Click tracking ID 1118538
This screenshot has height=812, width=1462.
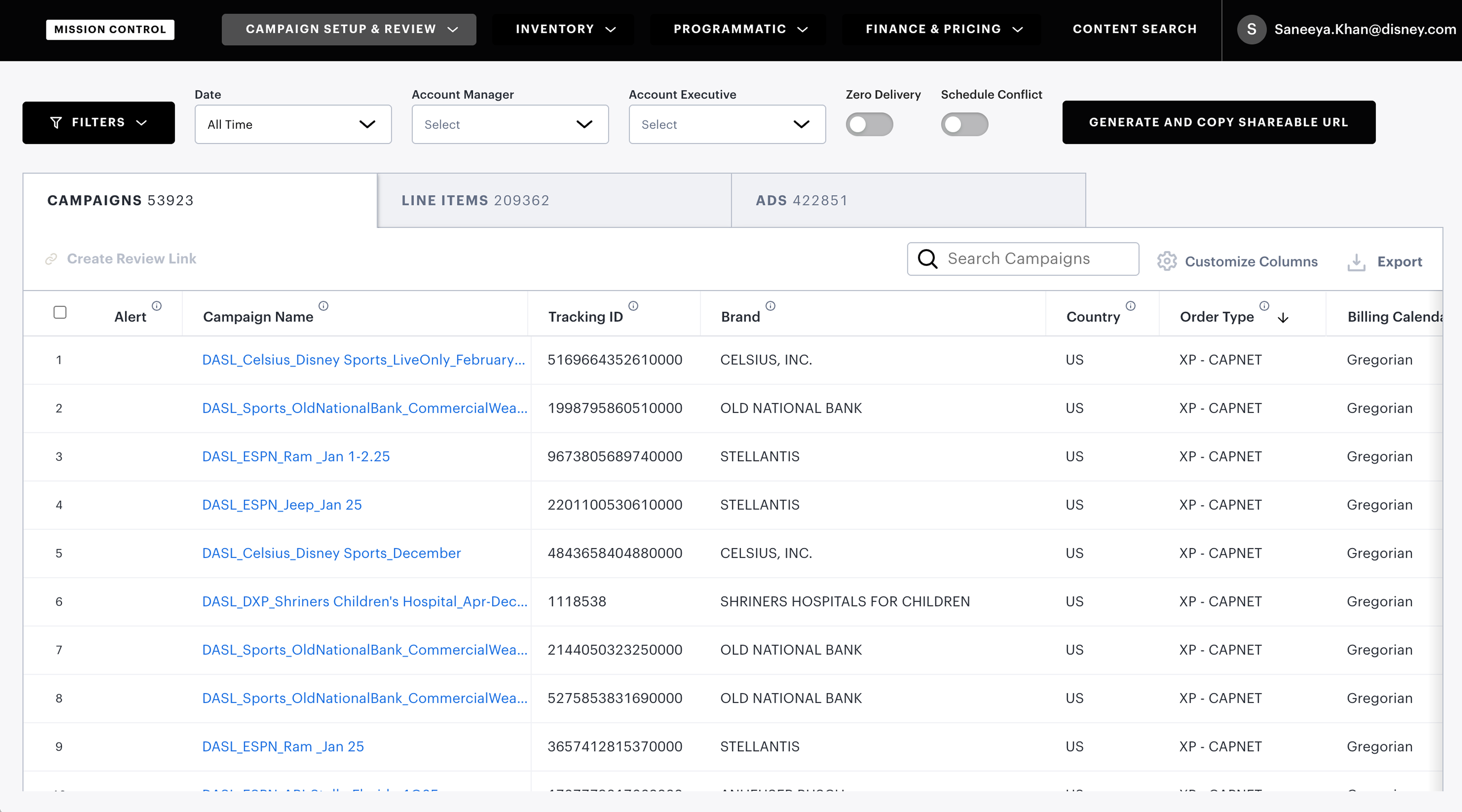576,602
